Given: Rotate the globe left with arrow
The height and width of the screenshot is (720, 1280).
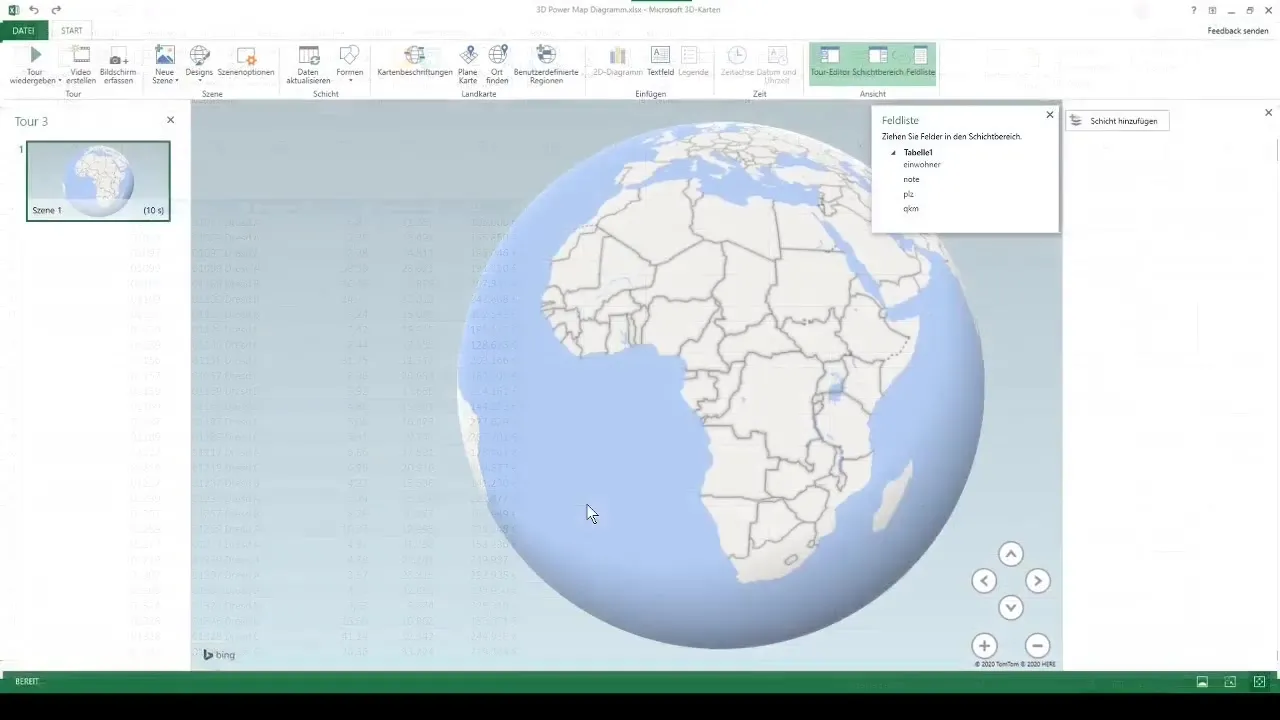Looking at the screenshot, I should 984,581.
